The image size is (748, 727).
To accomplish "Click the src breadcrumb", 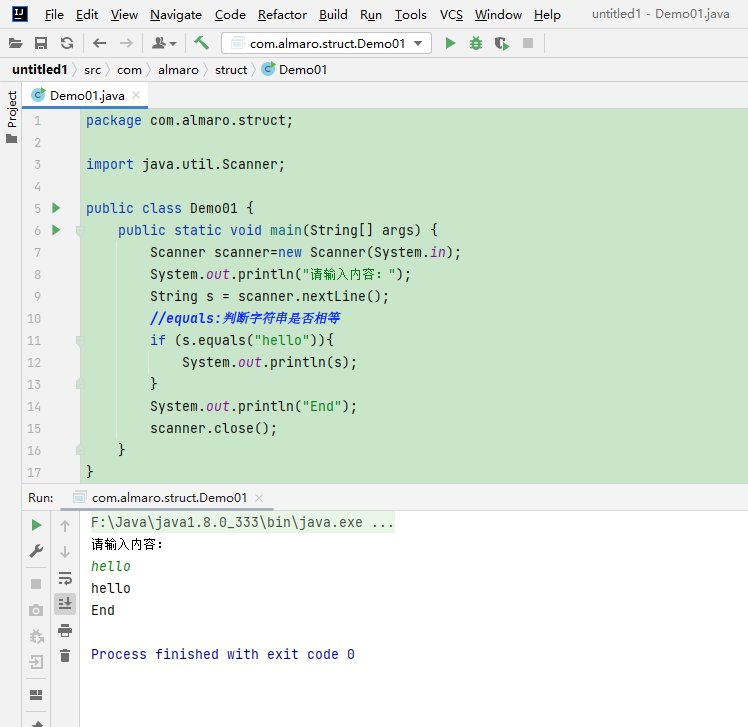I will click(93, 70).
